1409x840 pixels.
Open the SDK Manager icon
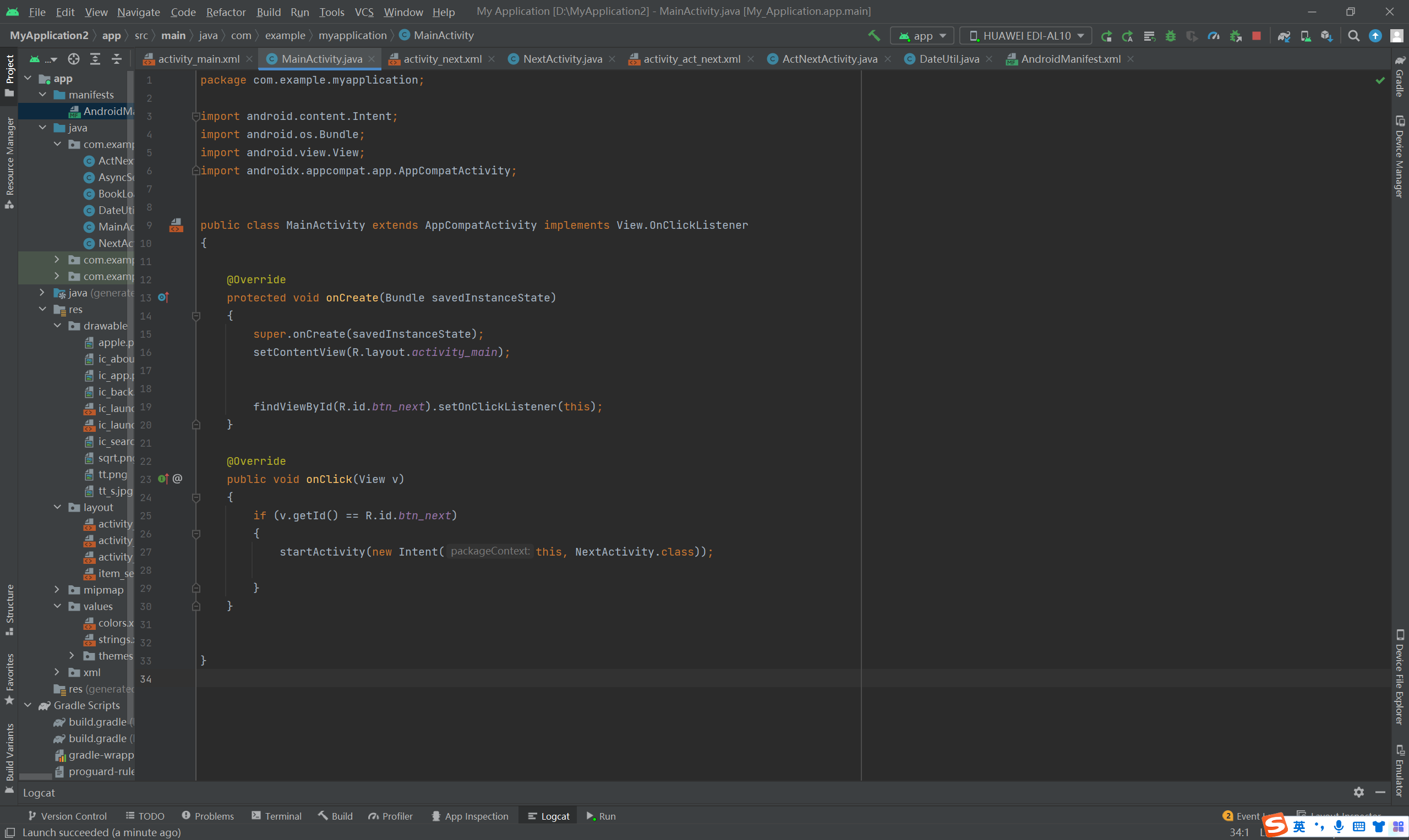(x=1326, y=36)
